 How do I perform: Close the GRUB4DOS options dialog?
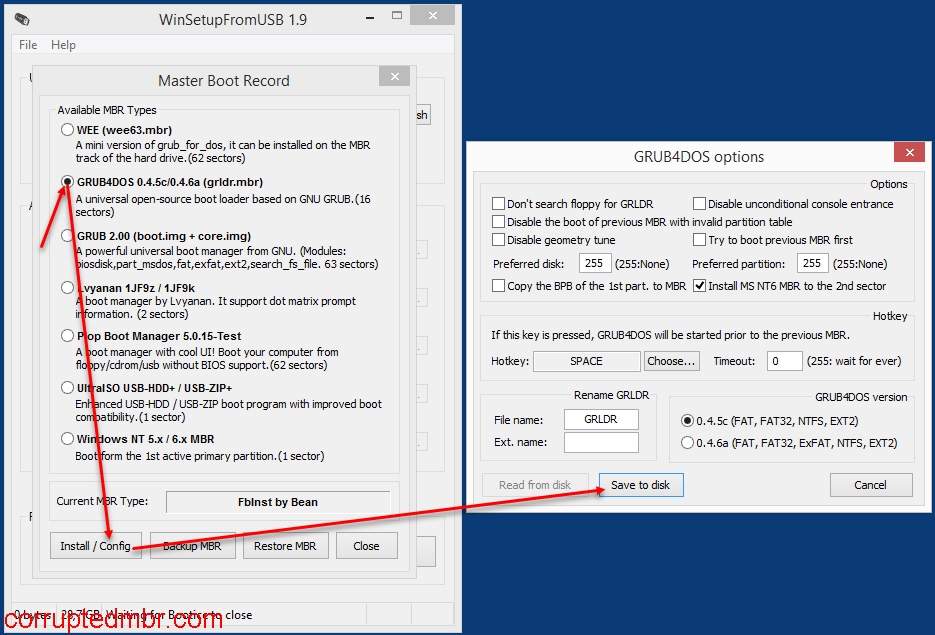click(909, 153)
